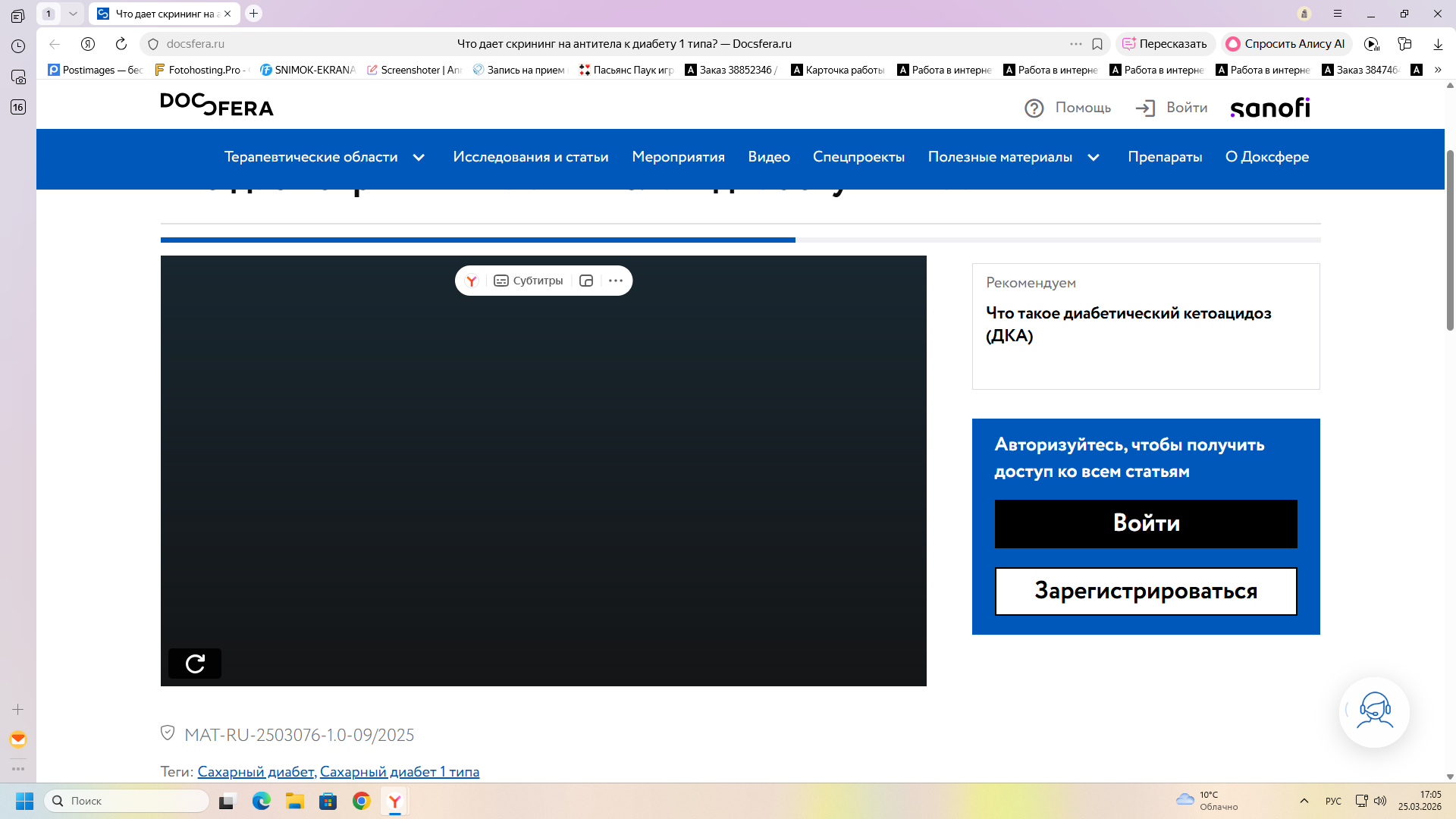This screenshot has height=819, width=1456.
Task: Click the blue reading progress bar
Action: 478,240
